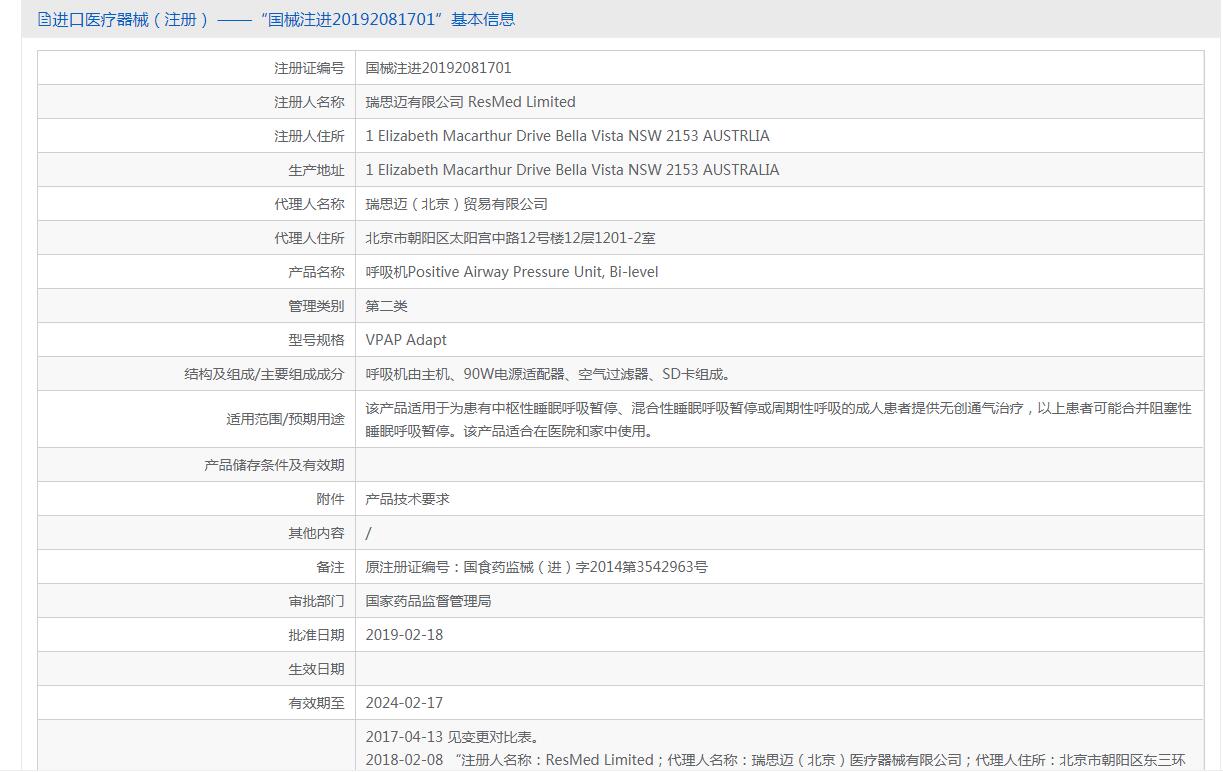Select expiry date 2024-02-17
The image size is (1223, 772).
[404, 703]
